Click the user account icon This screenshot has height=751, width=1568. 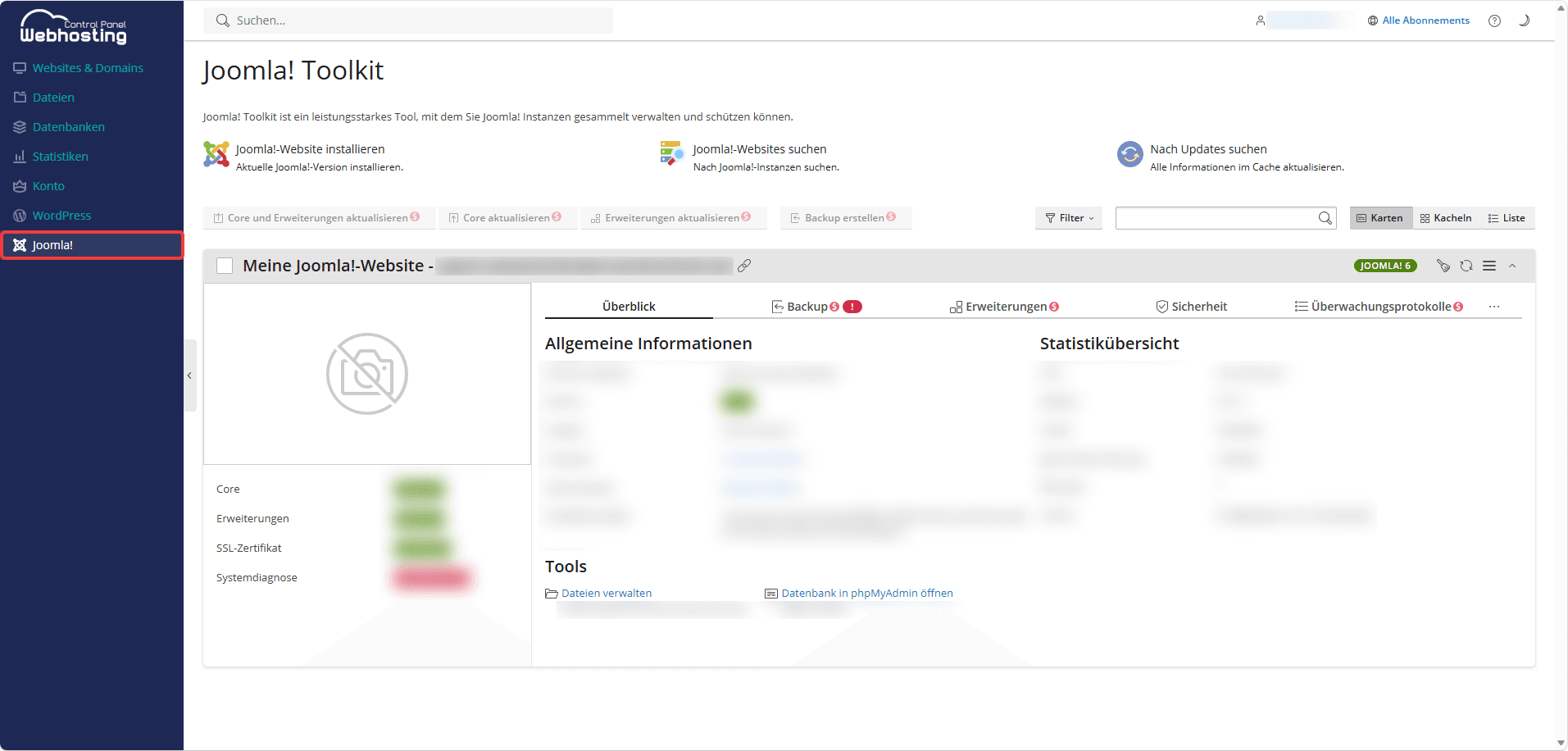coord(1260,20)
